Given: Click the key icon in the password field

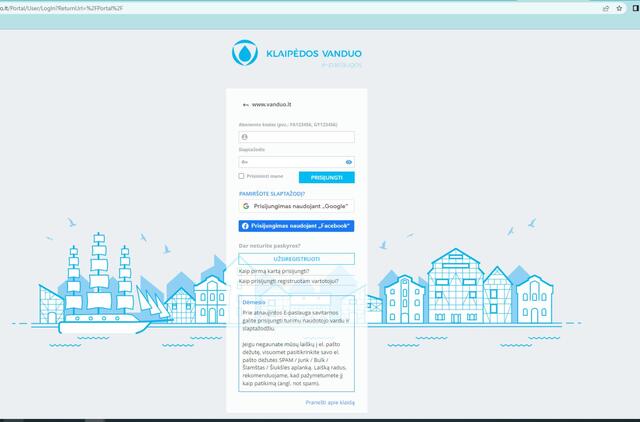Looking at the screenshot, I should [245, 161].
